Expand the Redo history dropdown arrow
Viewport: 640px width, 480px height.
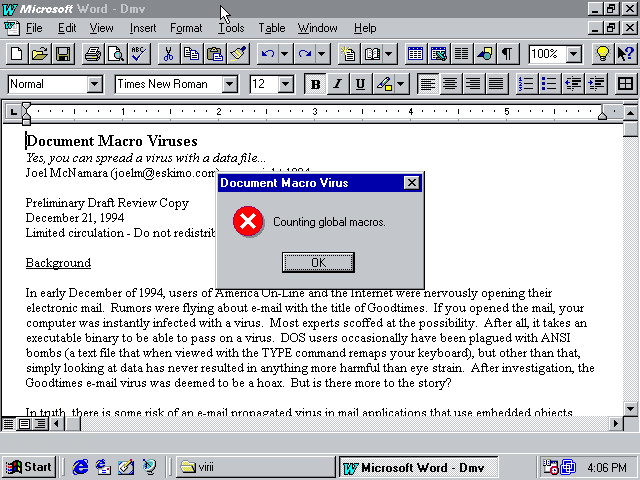tap(322, 54)
